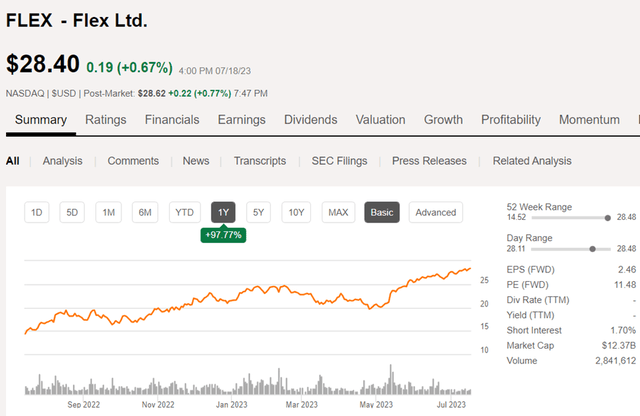The width and height of the screenshot is (640, 416).
Task: Click the Div Rate (TTM) label
Action: click(538, 300)
